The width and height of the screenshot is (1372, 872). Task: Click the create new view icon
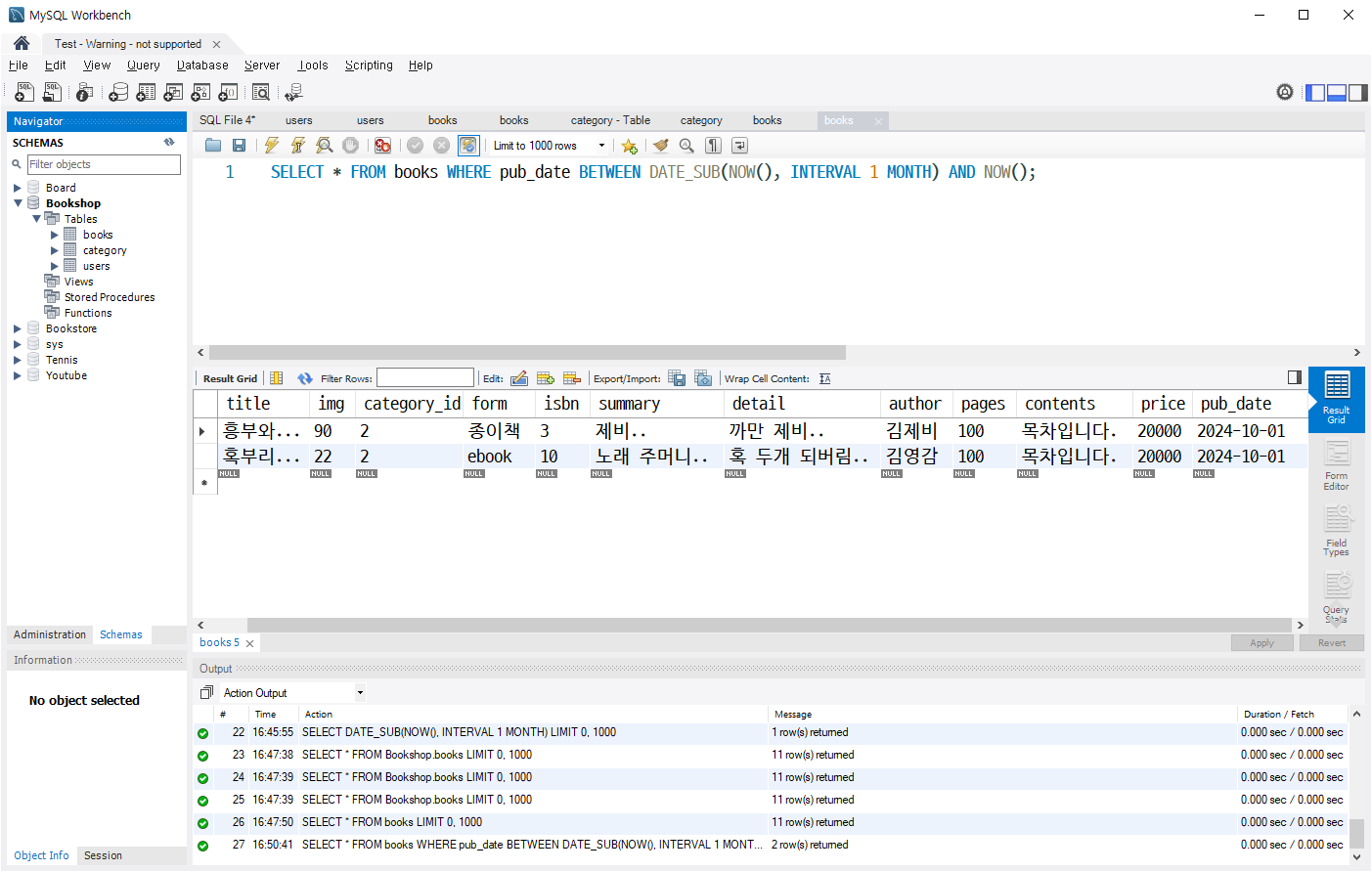[x=173, y=92]
